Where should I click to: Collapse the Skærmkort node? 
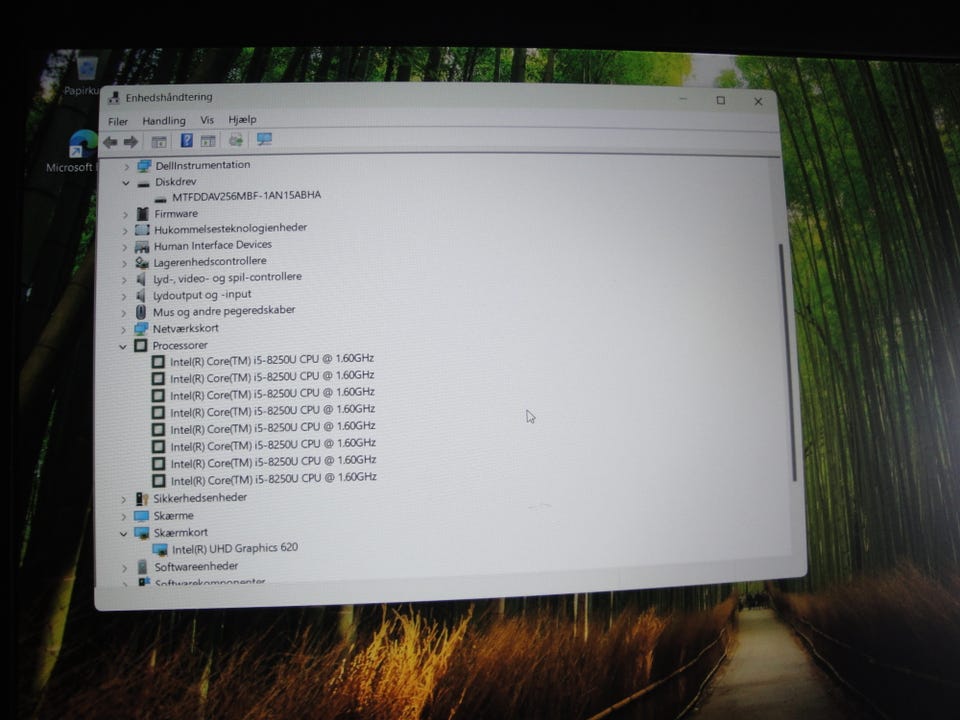pyautogui.click(x=124, y=534)
